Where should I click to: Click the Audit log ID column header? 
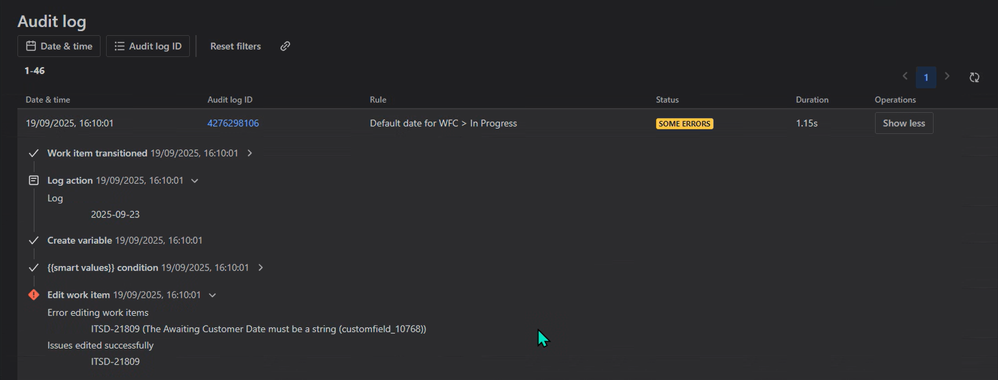tap(230, 100)
